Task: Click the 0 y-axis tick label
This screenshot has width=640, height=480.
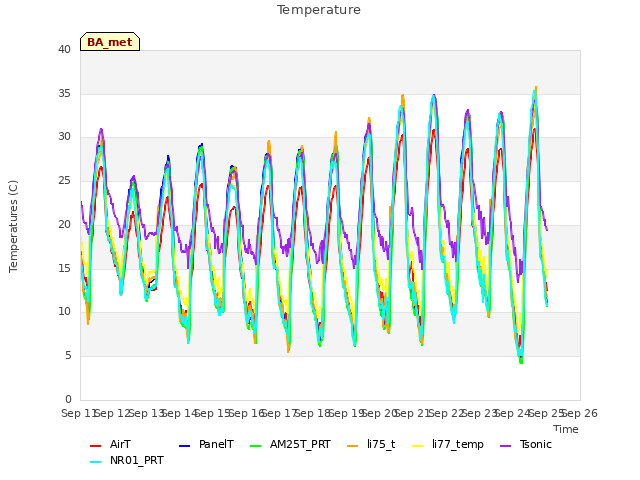Action: (68, 399)
